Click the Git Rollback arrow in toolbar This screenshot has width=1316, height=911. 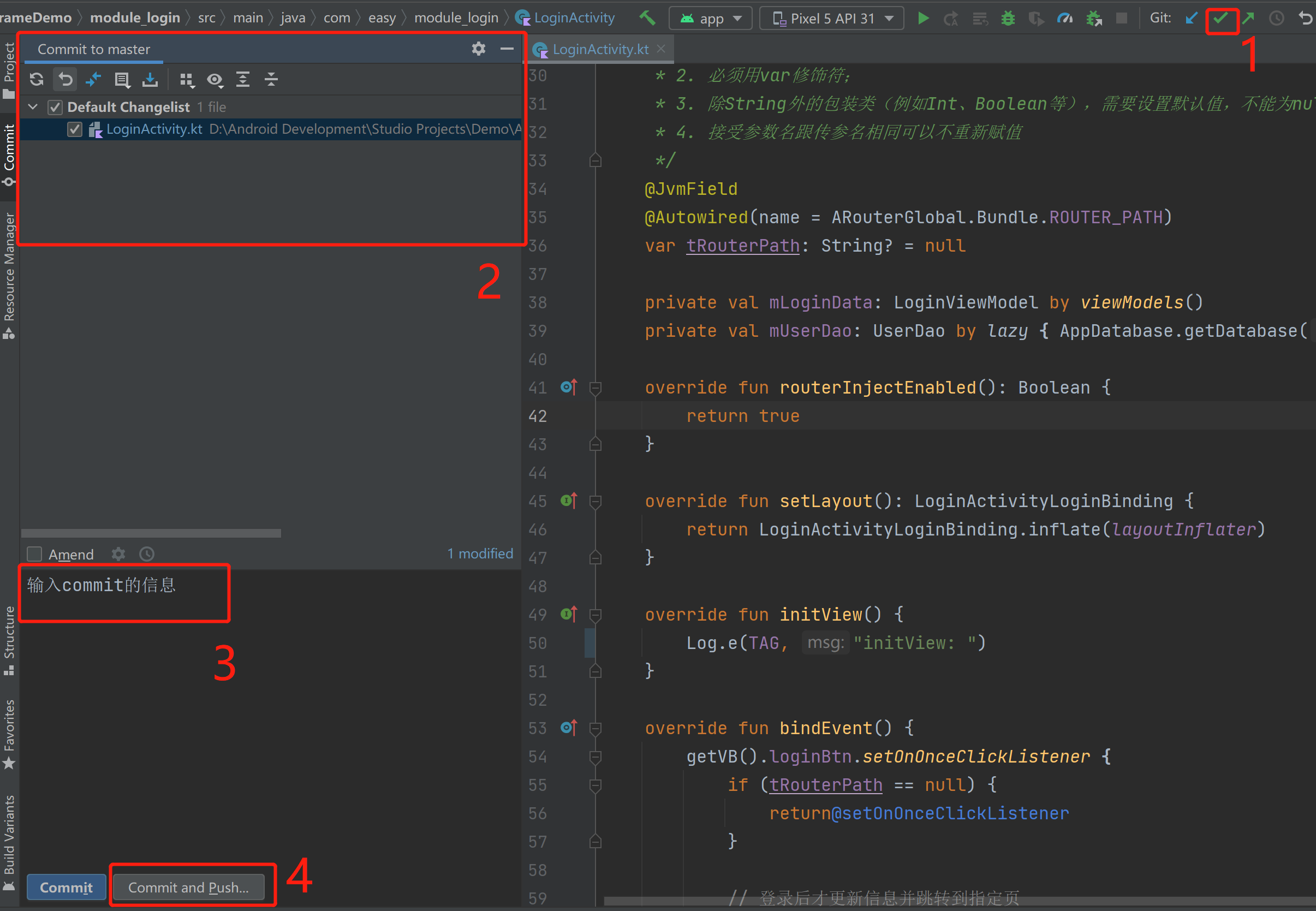point(1305,18)
